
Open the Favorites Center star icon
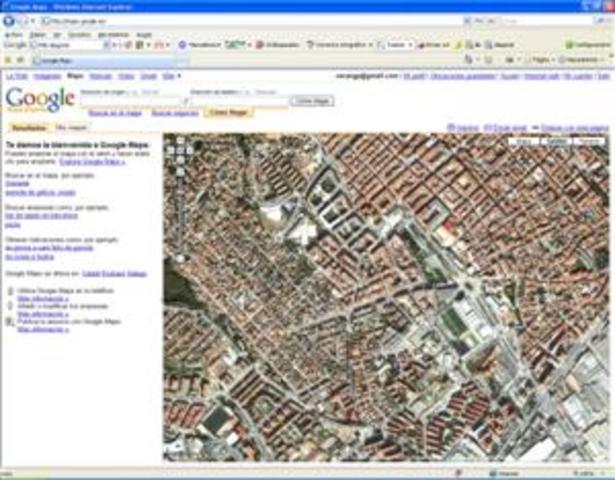[8, 60]
